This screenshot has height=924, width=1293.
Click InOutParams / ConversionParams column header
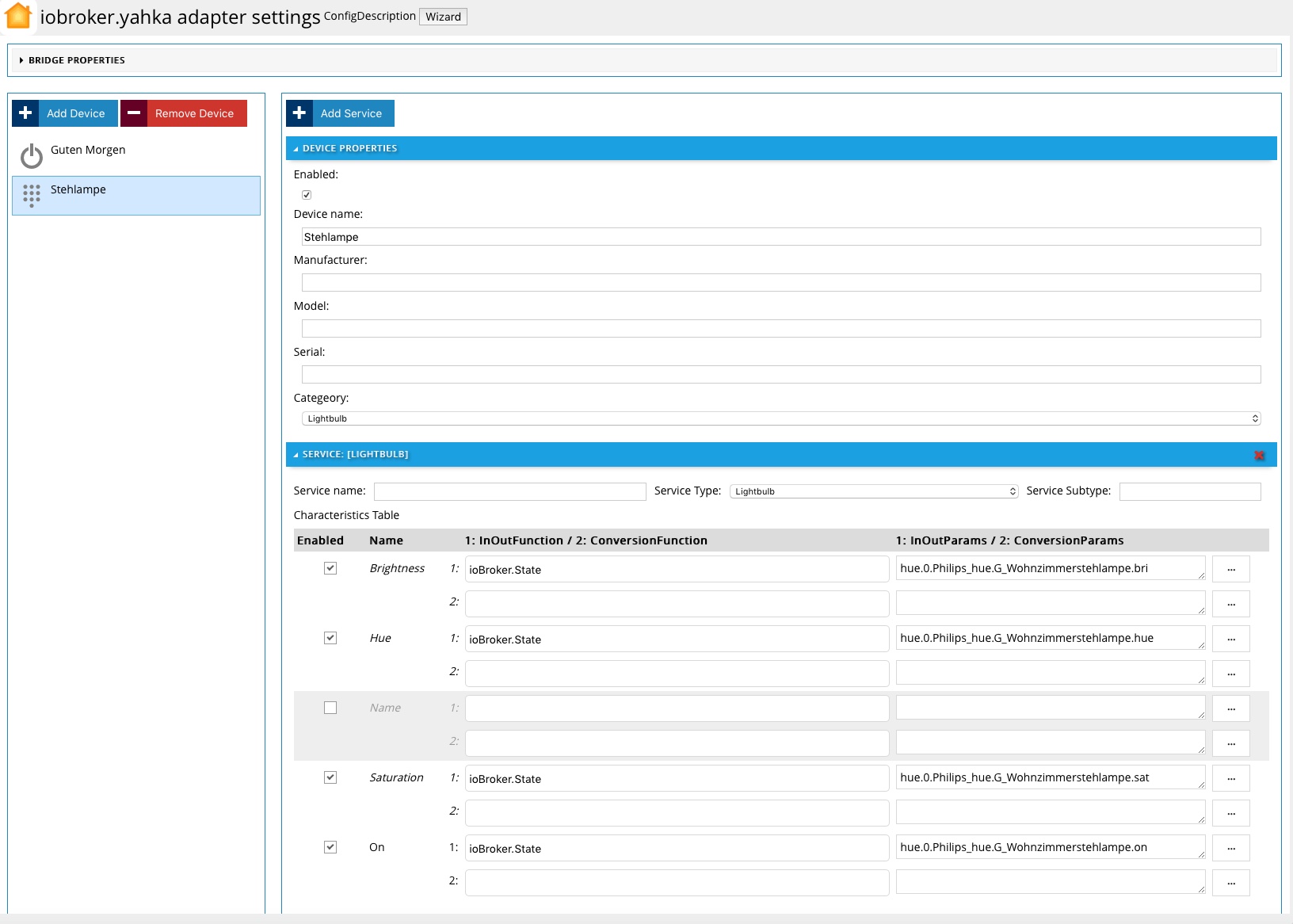tap(1009, 540)
